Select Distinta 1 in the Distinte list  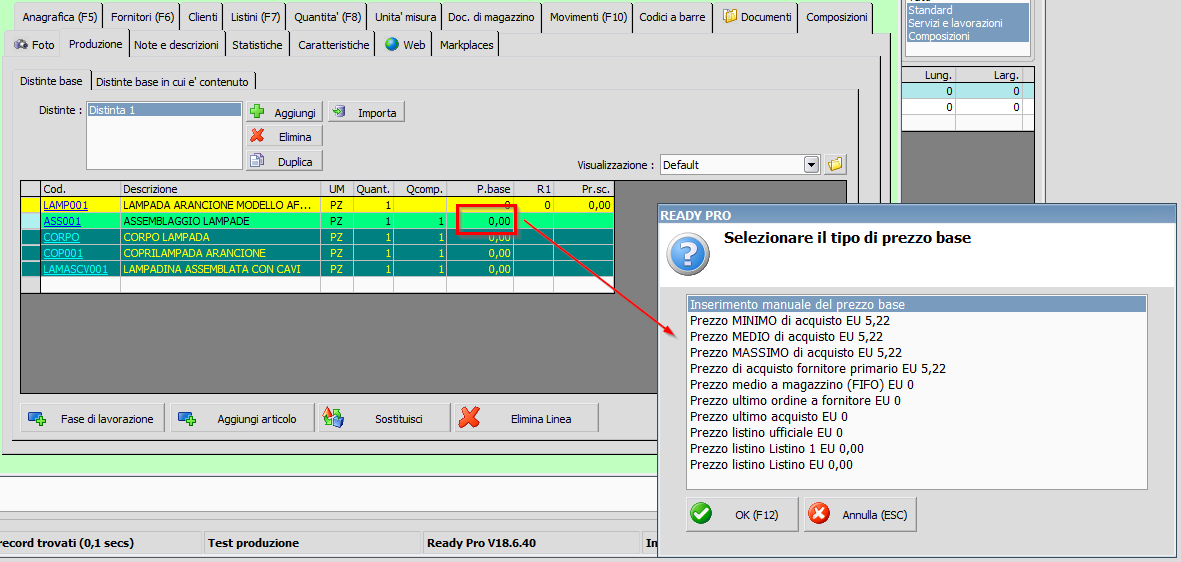pos(164,110)
